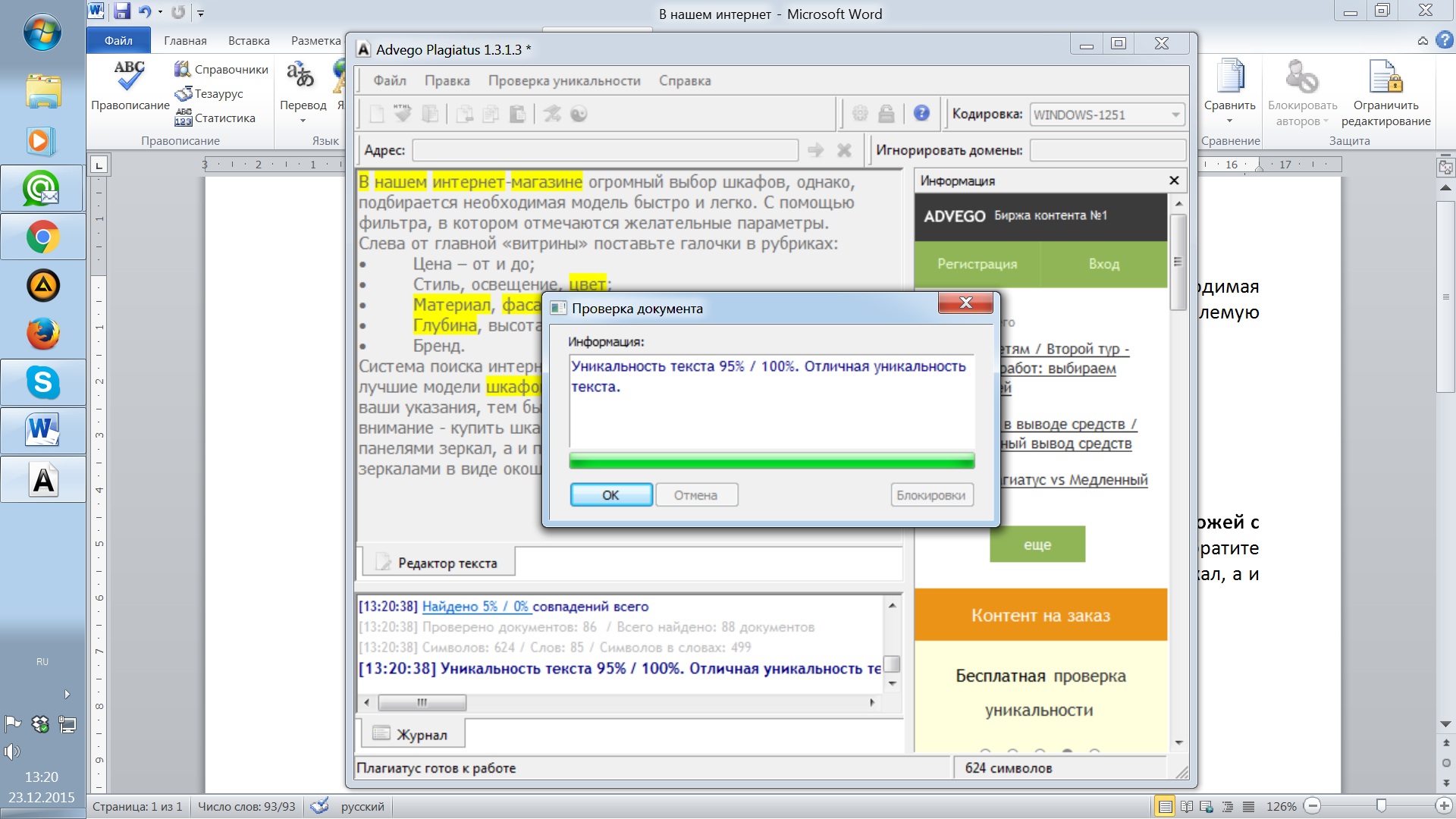Open Тезаурус in the Word ribbon
1456x819 pixels.
pos(209,94)
